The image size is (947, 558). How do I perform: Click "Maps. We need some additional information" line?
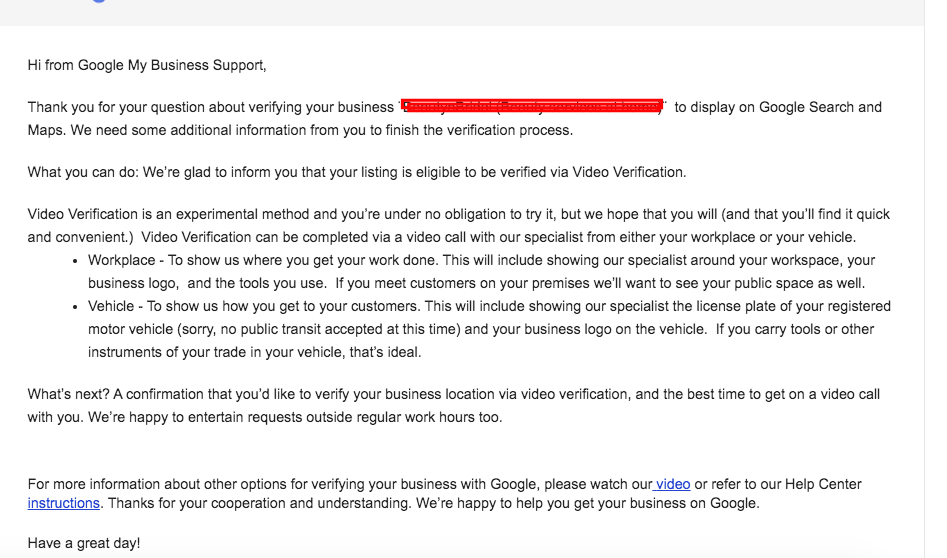pyautogui.click(x=300, y=130)
